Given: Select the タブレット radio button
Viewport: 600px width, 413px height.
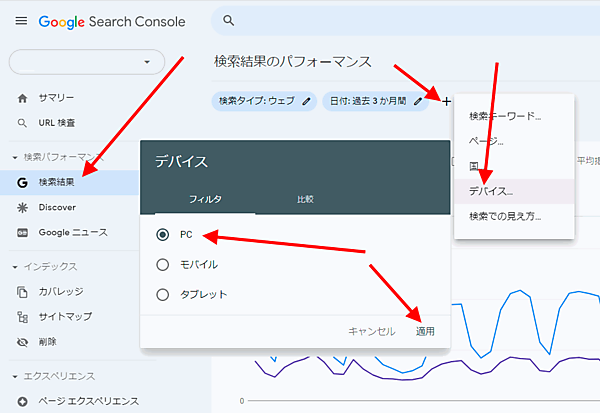Looking at the screenshot, I should click(x=163, y=294).
